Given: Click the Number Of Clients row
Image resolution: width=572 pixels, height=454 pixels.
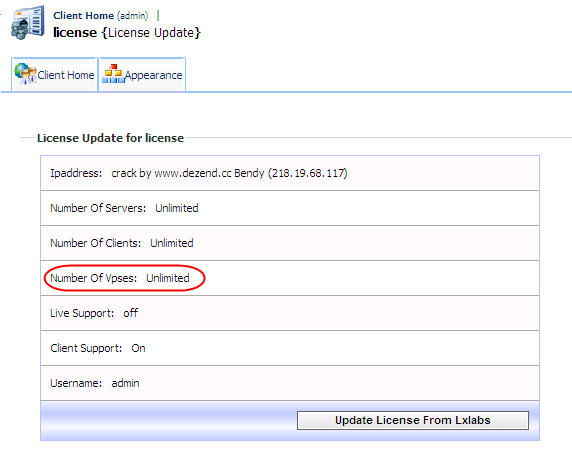Looking at the screenshot, I should click(290, 243).
